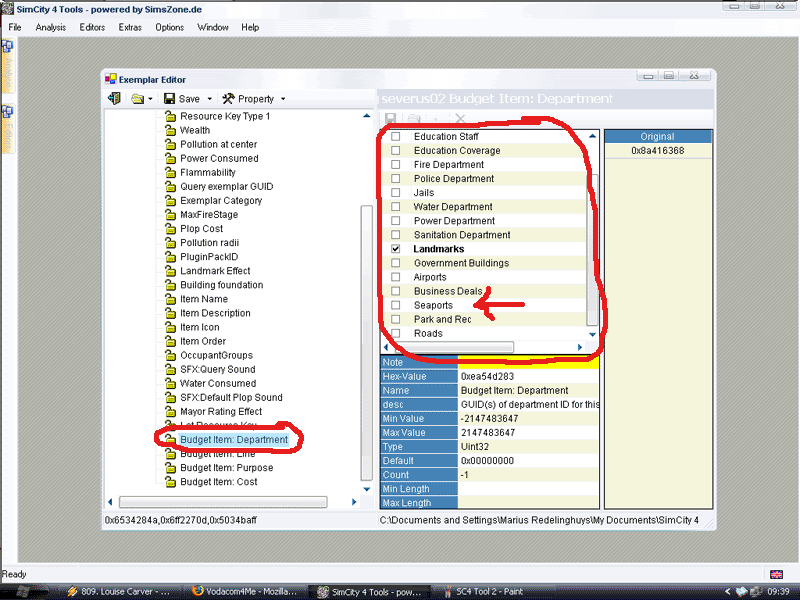Screen dimensions: 800x600
Task: Click the Property button label
Action: (256, 99)
